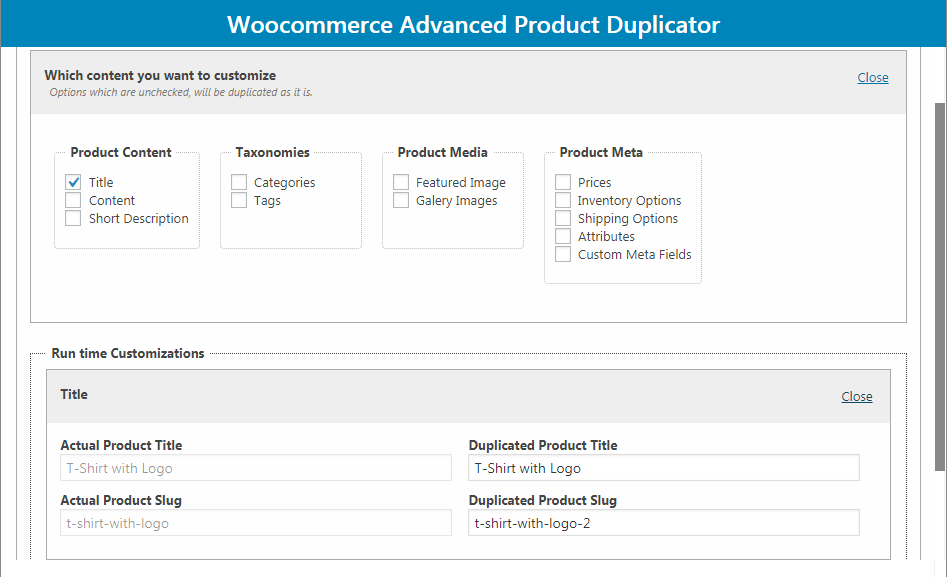Enable the Content option
Viewport: 947px width, 577px height.
click(x=72, y=200)
